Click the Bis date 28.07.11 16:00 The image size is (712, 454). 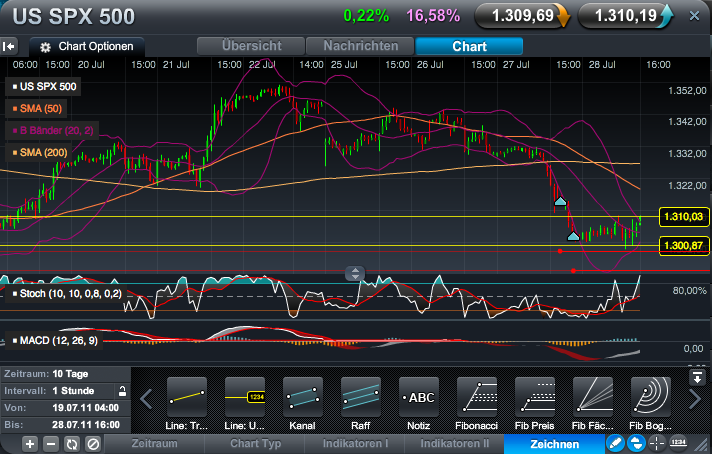[x=86, y=425]
